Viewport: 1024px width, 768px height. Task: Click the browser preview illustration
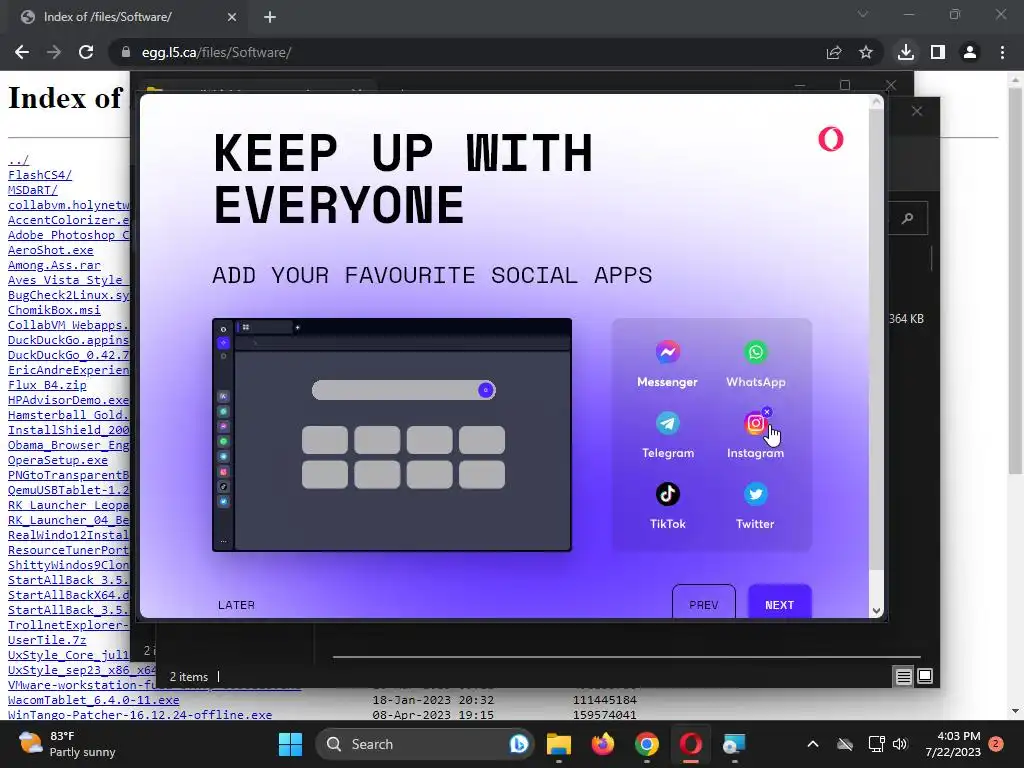pos(392,435)
